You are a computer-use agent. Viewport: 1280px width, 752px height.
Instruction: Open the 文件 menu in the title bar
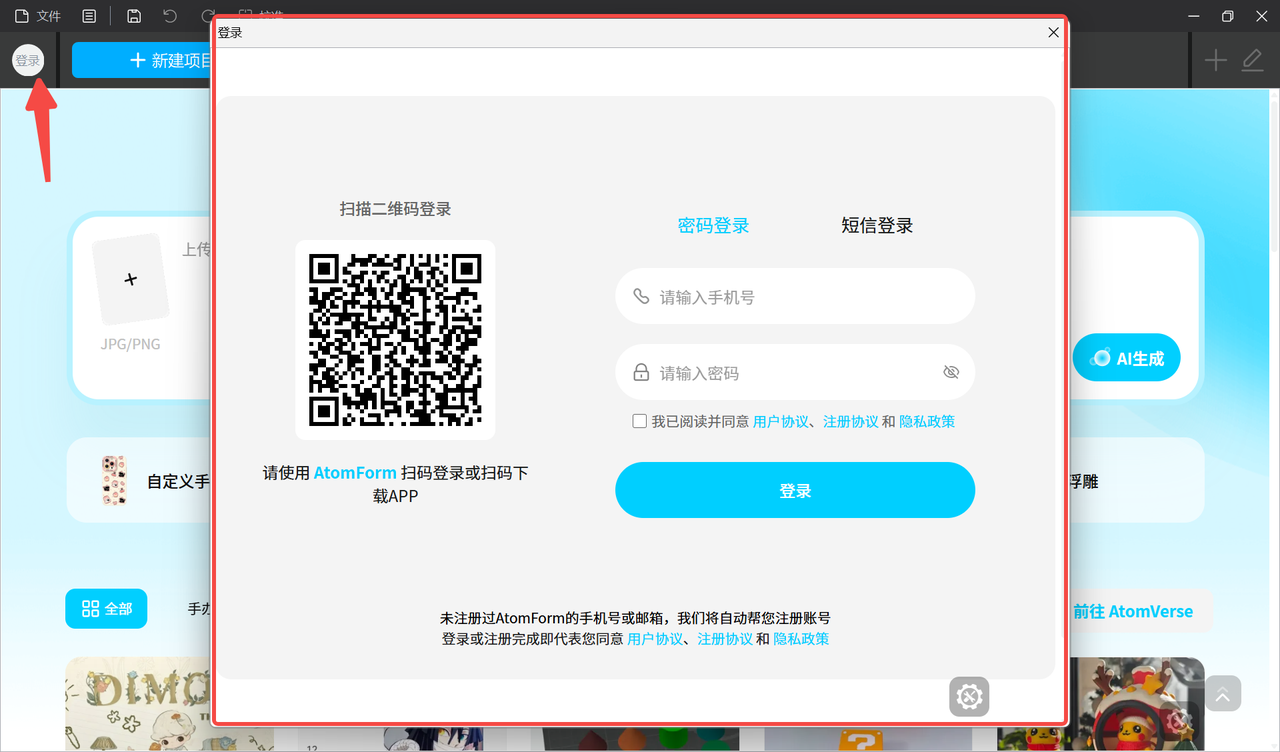pos(38,16)
